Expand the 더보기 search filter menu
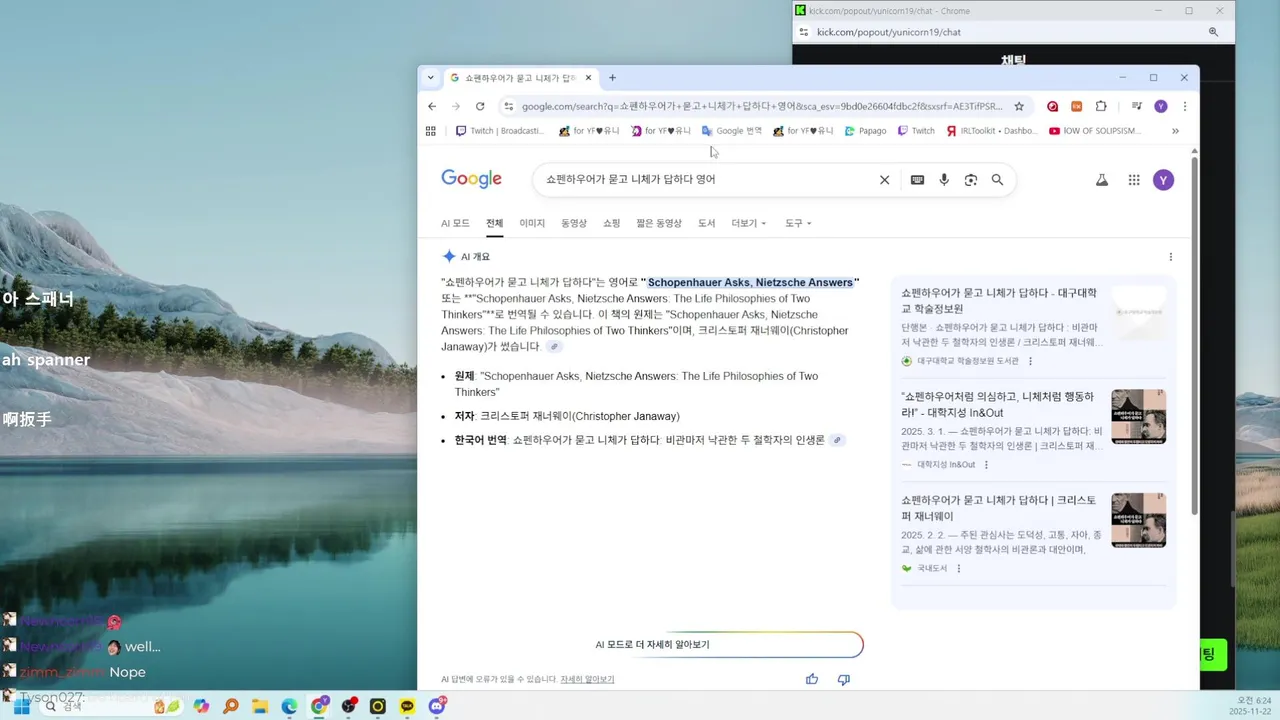This screenshot has height=720, width=1280. pyautogui.click(x=749, y=223)
